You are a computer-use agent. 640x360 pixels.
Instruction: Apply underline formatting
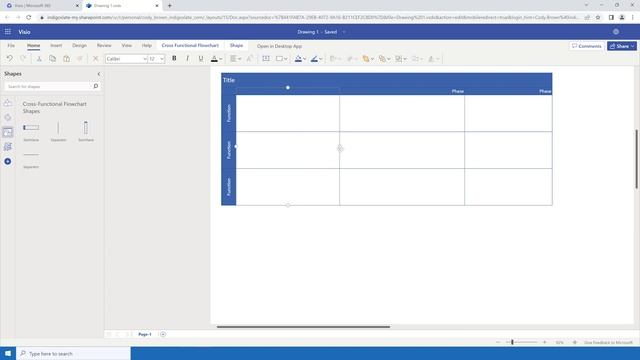click(x=201, y=59)
